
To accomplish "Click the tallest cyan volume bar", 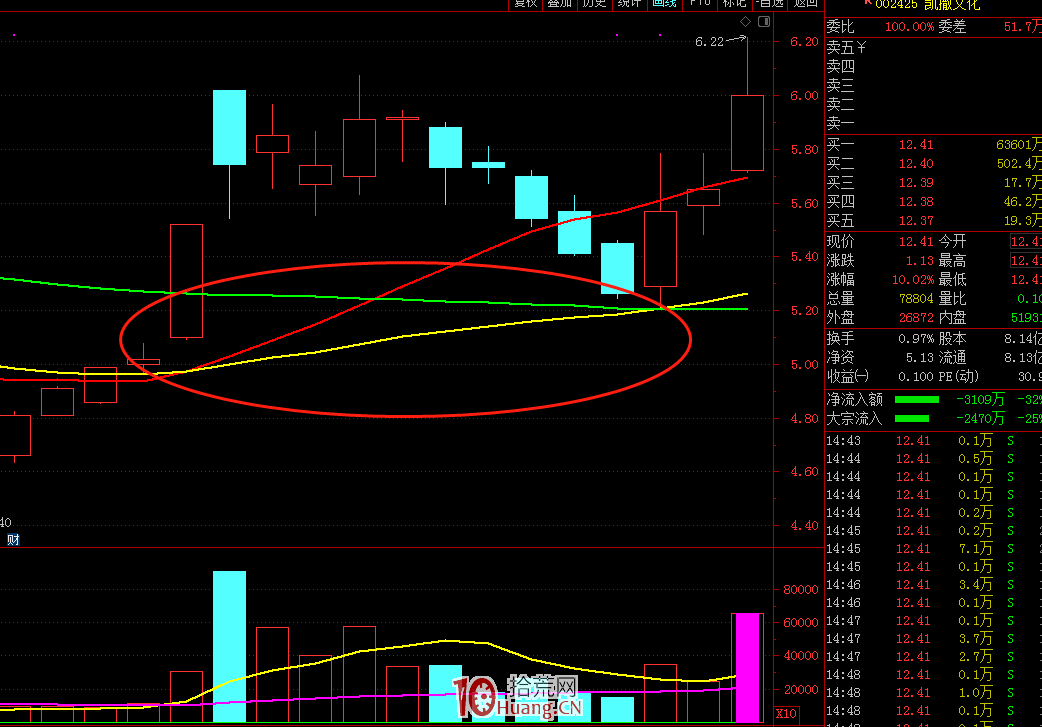I will (229, 647).
